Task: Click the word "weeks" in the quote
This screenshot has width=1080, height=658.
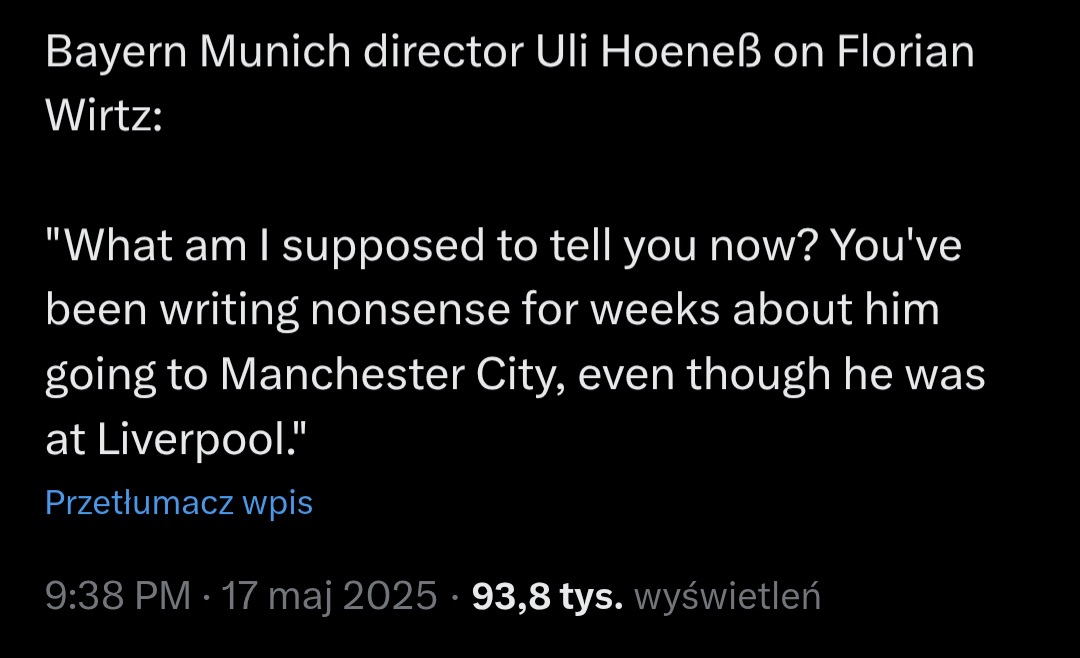Action: pos(662,311)
